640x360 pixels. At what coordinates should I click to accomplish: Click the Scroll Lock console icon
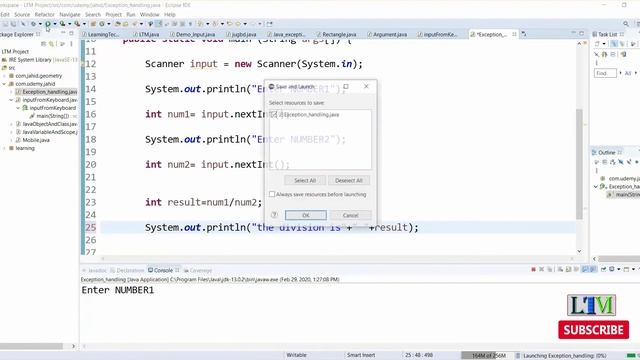(x=568, y=269)
